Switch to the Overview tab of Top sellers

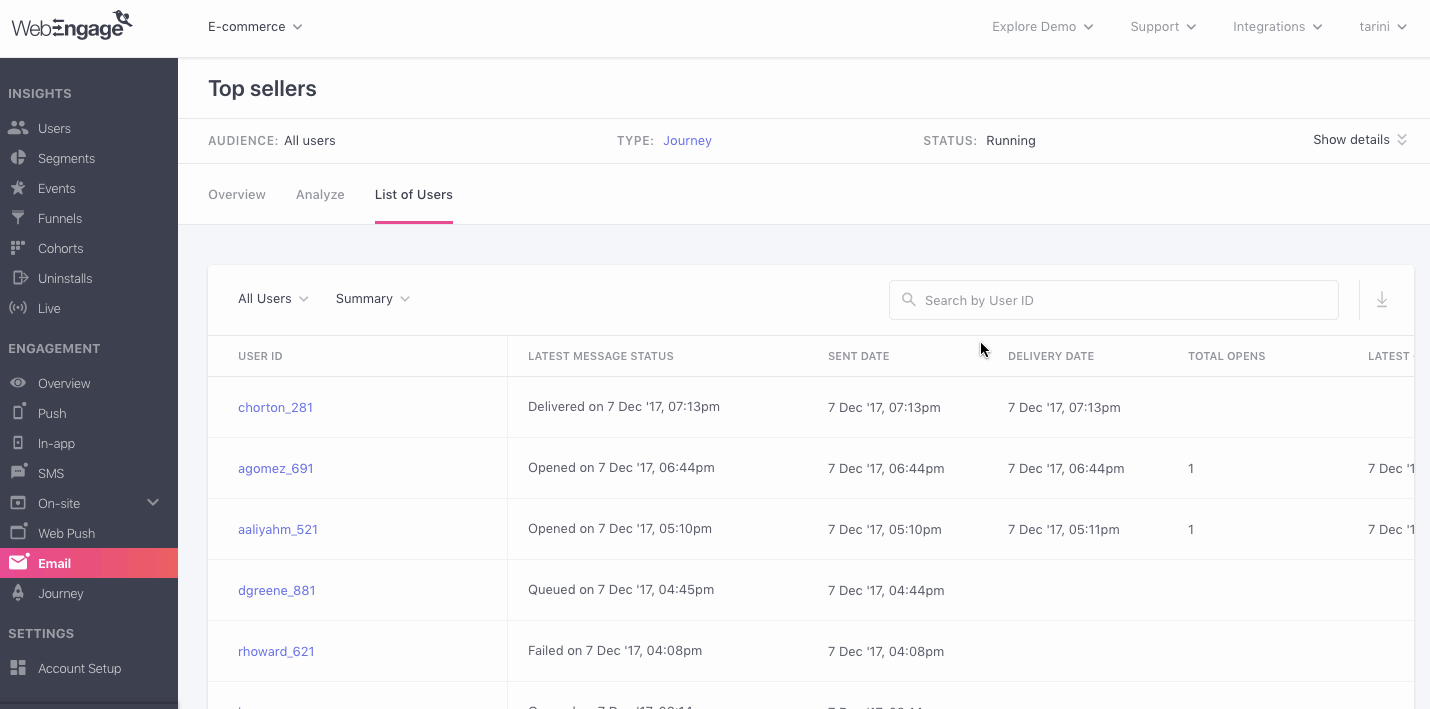point(237,195)
